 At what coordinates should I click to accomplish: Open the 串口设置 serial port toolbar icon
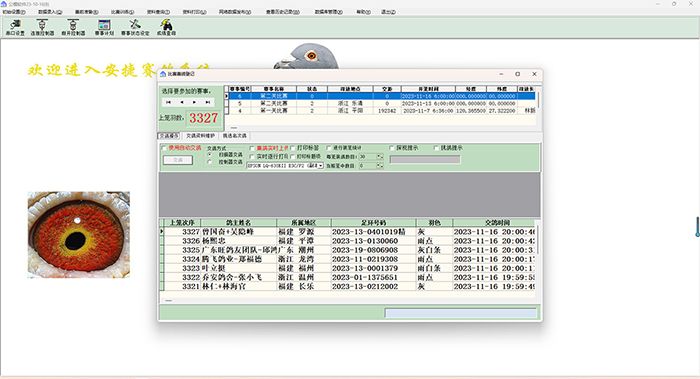click(15, 27)
